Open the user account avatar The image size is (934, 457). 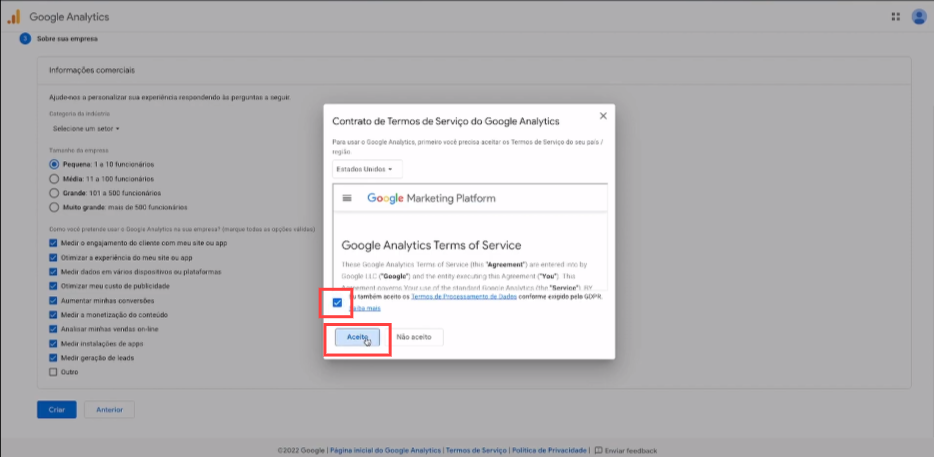[918, 17]
